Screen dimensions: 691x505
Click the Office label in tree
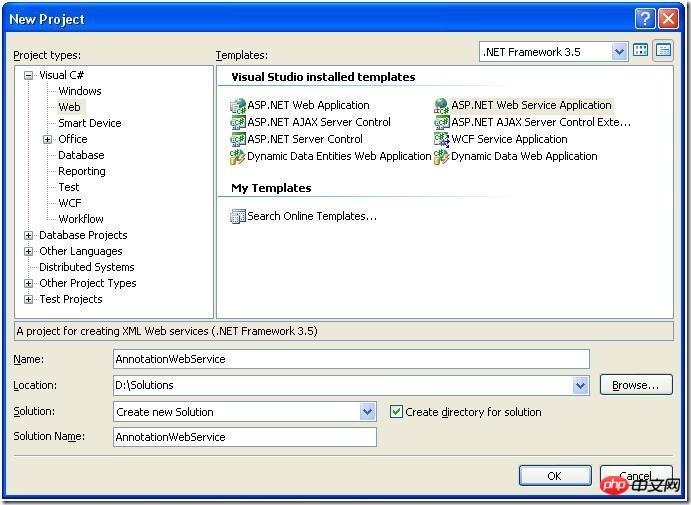click(x=73, y=139)
